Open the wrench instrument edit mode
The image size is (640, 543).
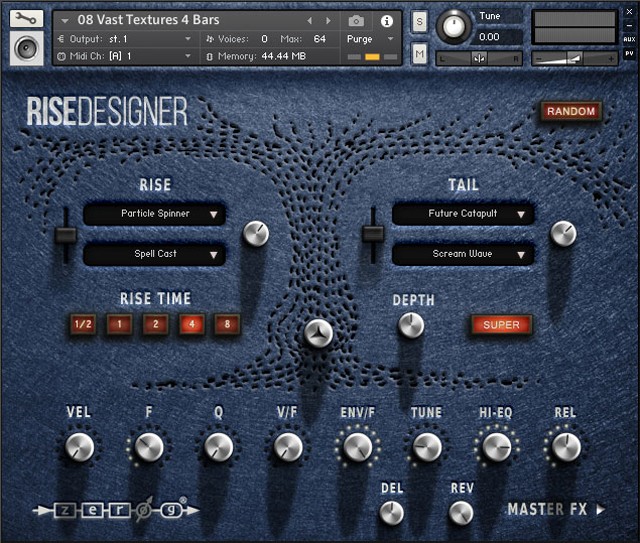[26, 19]
